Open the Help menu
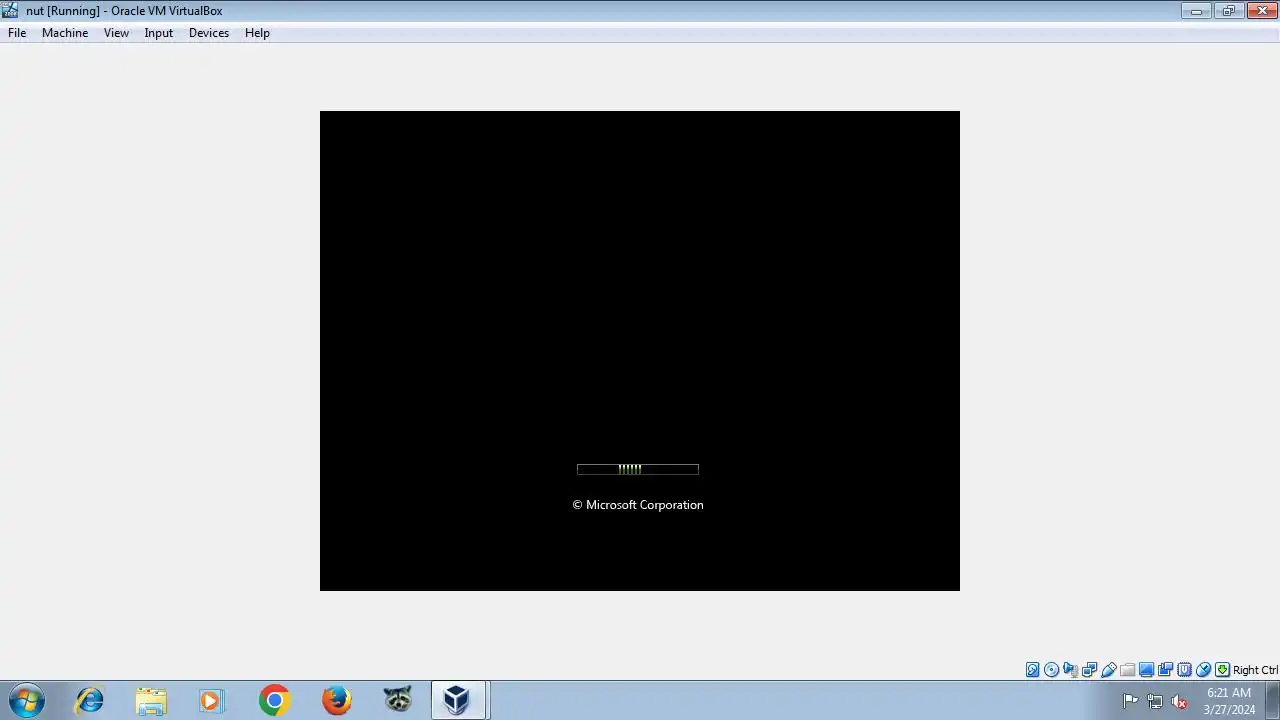 257,33
